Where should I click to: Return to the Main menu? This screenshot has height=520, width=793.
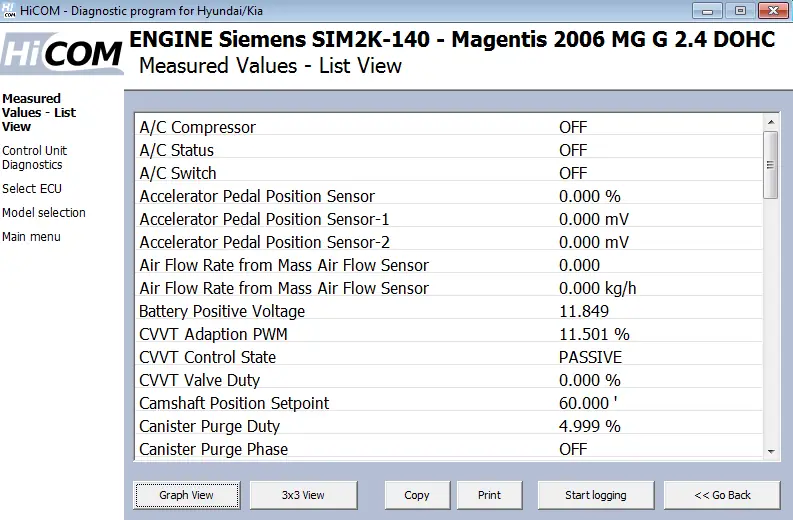point(31,237)
